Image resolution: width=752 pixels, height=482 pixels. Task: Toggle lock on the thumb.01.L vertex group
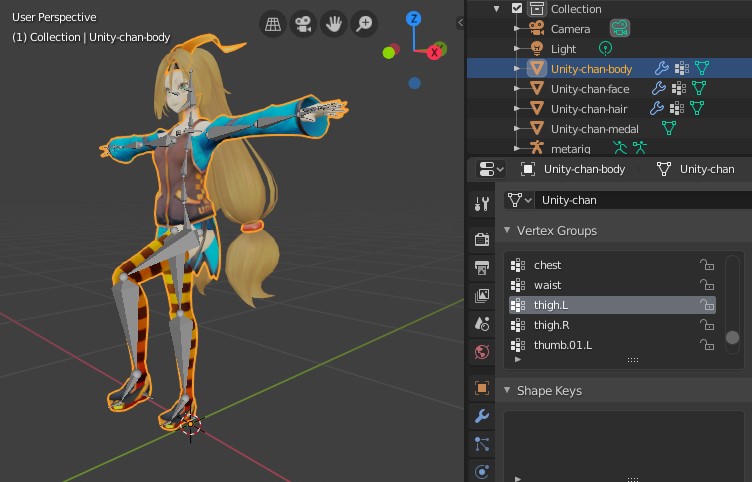(707, 345)
